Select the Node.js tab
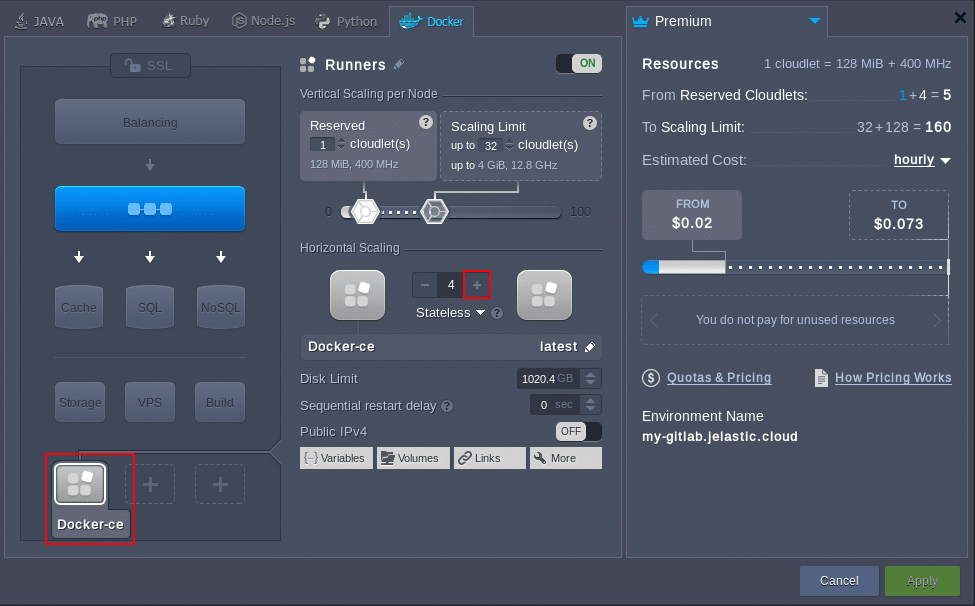Viewport: 975px width, 606px height. click(x=263, y=21)
